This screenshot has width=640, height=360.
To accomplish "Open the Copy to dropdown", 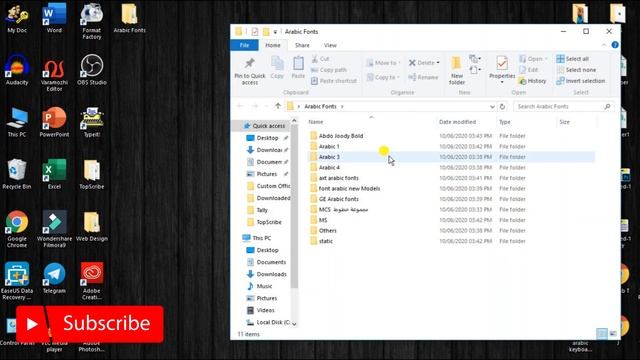I will pyautogui.click(x=383, y=77).
